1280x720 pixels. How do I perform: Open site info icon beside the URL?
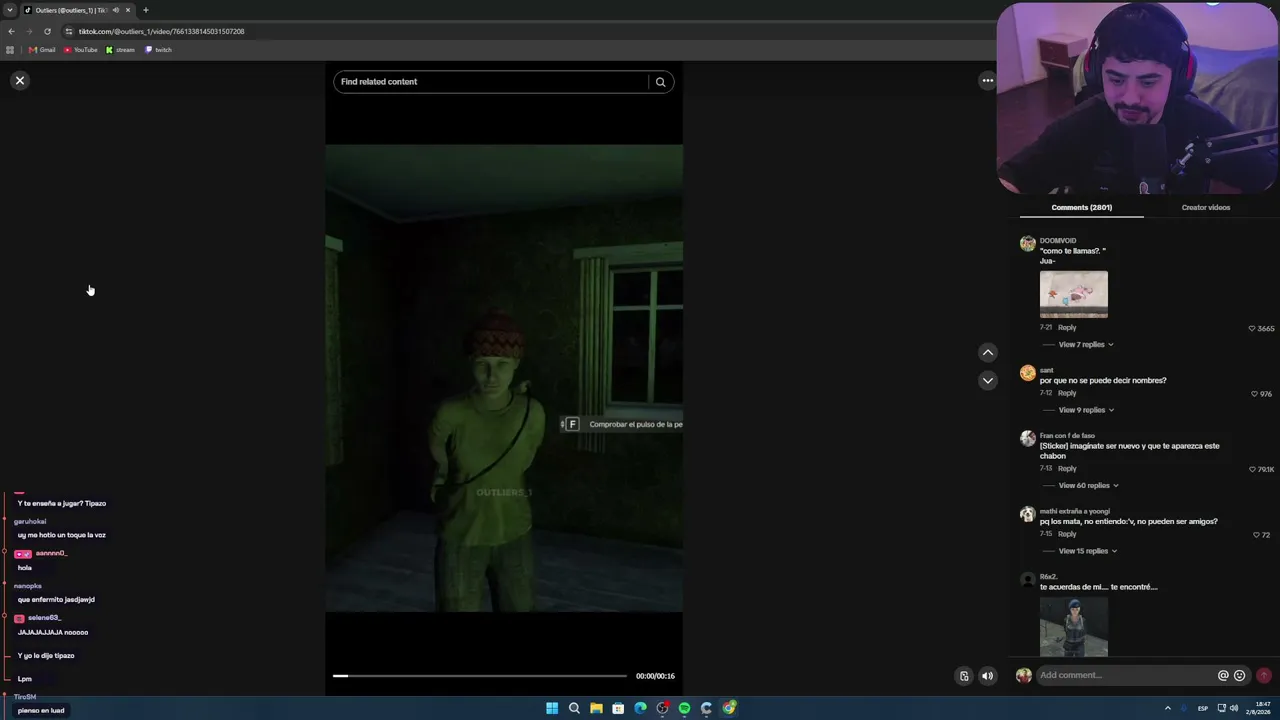tap(69, 31)
